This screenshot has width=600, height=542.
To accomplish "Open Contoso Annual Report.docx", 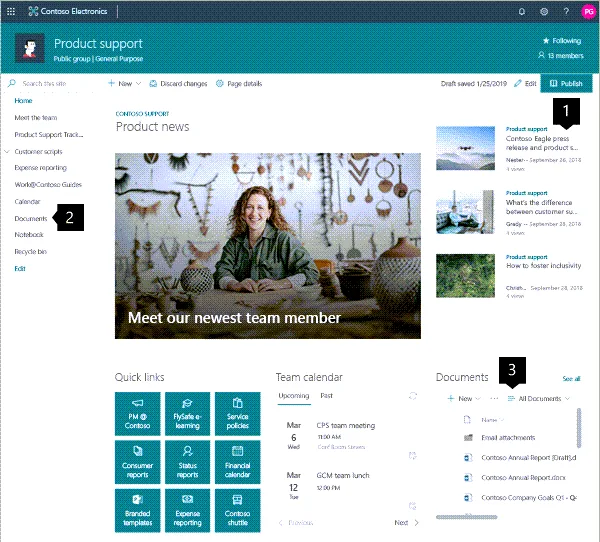I will (x=523, y=478).
